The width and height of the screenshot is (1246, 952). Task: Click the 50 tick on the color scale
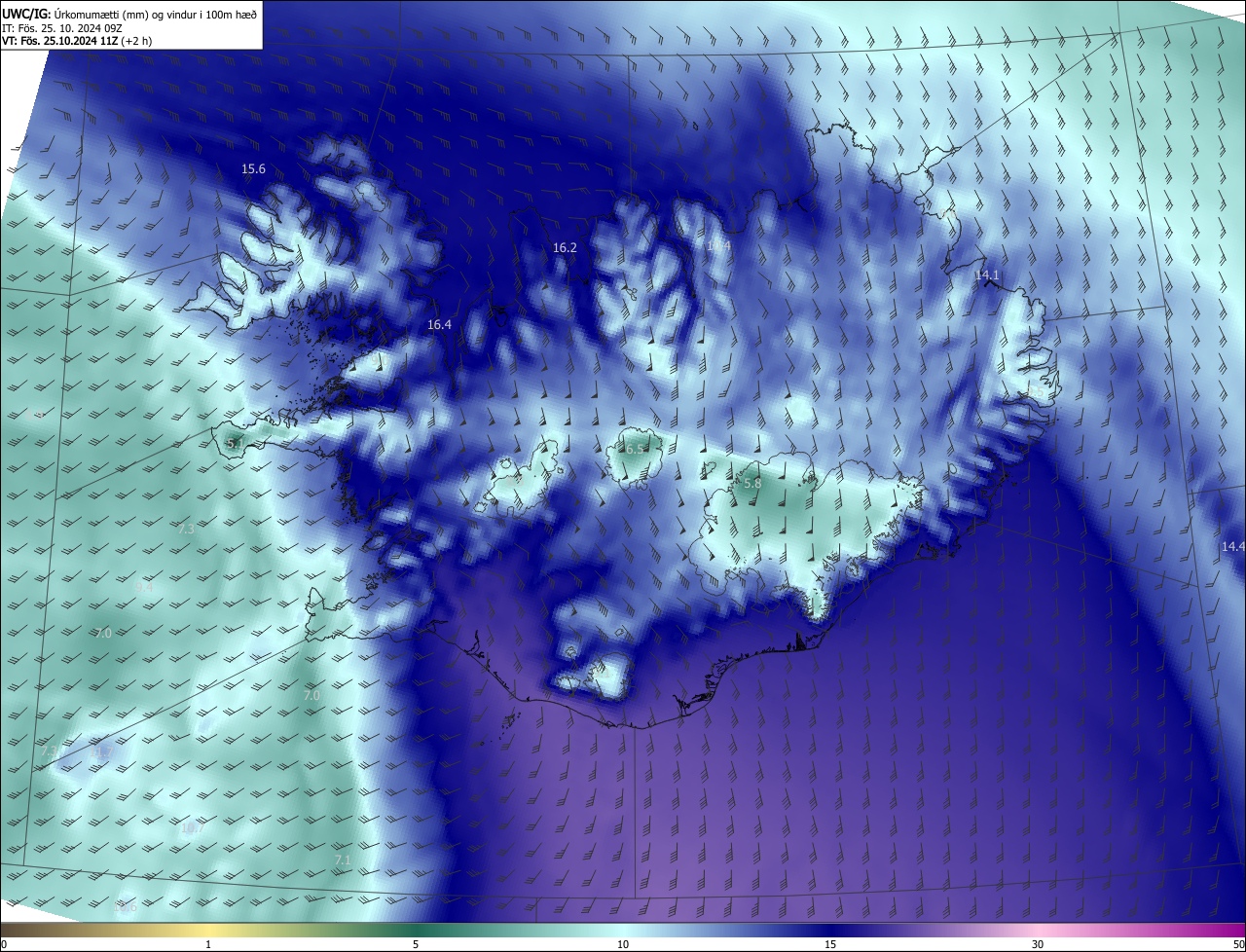click(x=1238, y=945)
